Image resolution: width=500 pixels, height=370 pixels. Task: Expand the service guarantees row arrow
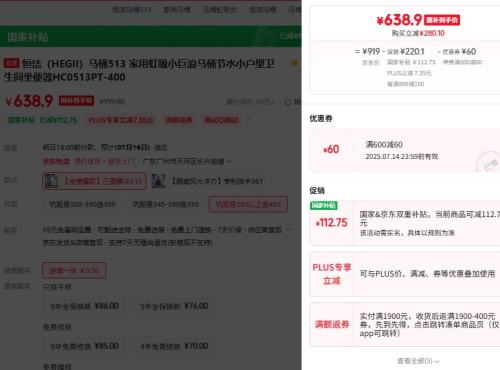pyautogui.click(x=288, y=229)
